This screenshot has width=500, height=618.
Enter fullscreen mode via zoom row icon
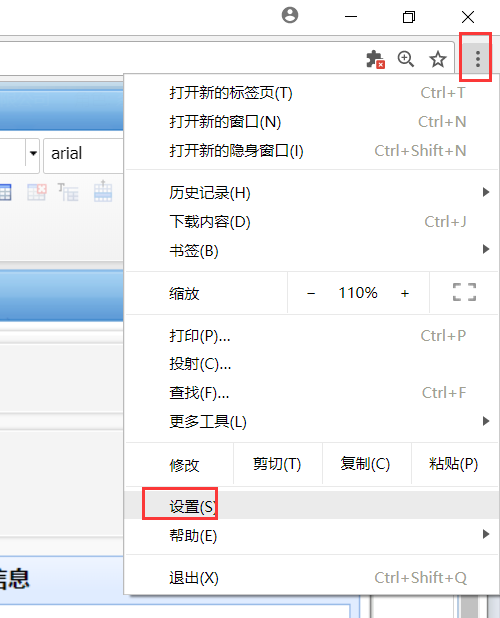coord(464,292)
